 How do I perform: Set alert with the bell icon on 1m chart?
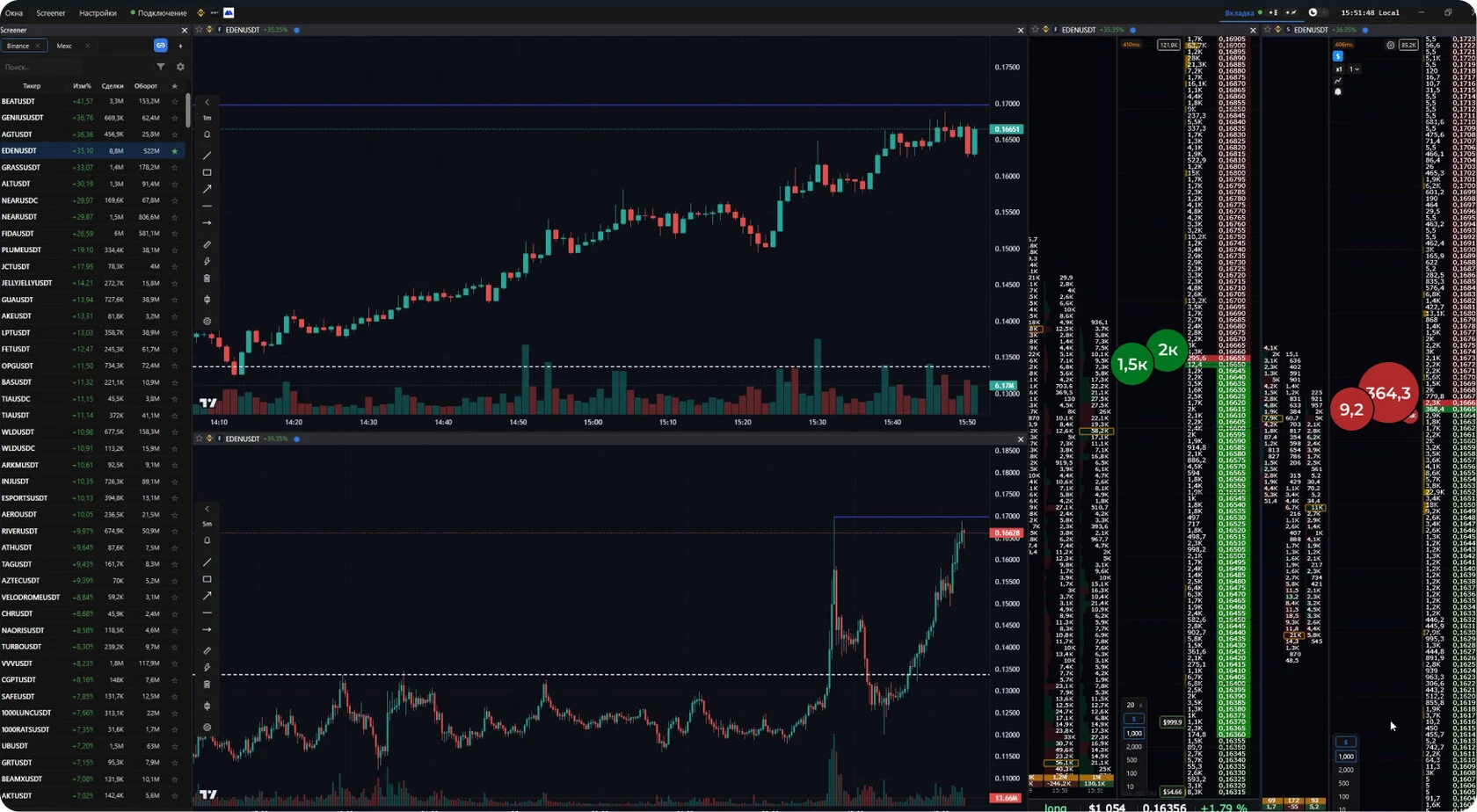tap(207, 134)
